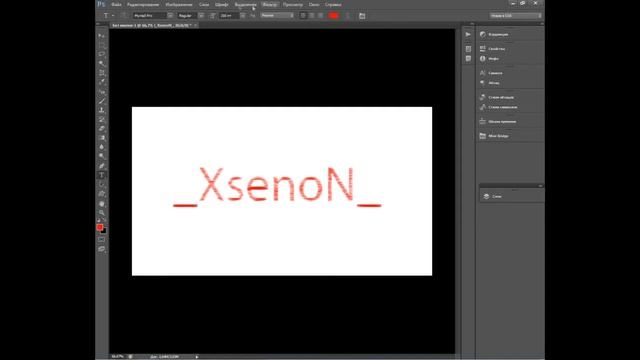This screenshot has height=360, width=640.
Task: Open the Файл menu
Action: click(116, 4)
